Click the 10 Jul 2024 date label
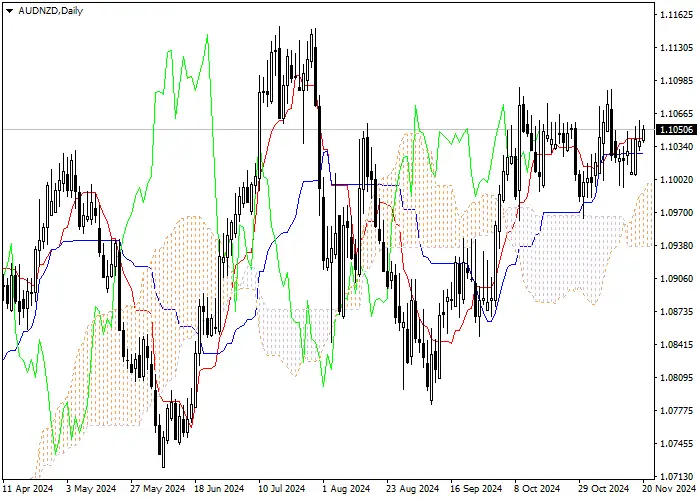This screenshot has height=500, width=700. 282,489
